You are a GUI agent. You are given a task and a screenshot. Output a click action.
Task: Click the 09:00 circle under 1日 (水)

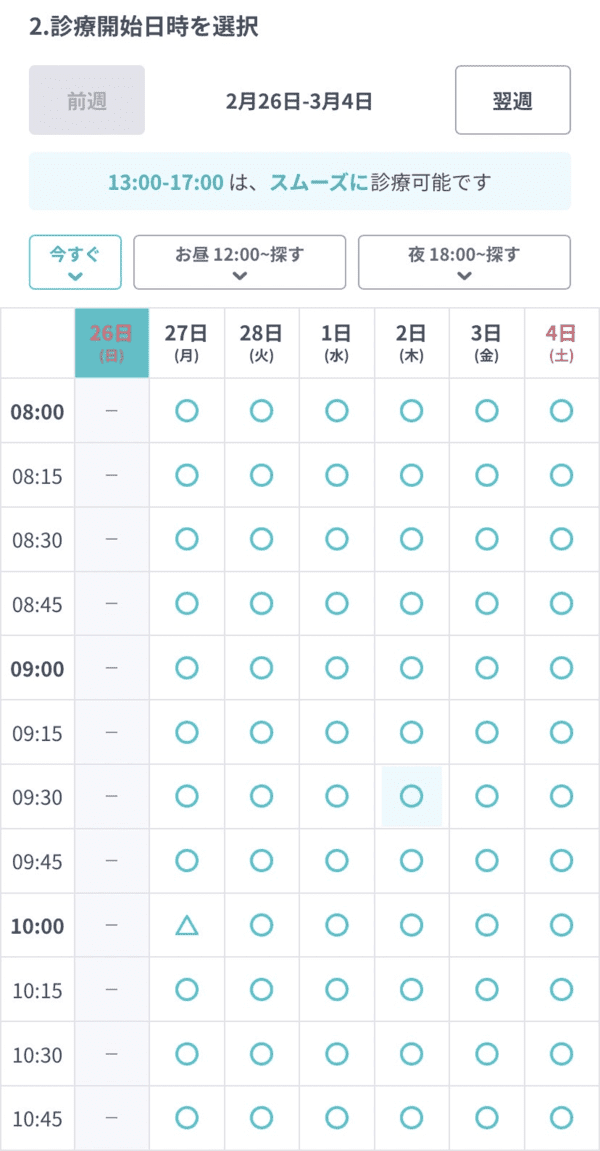tap(337, 667)
